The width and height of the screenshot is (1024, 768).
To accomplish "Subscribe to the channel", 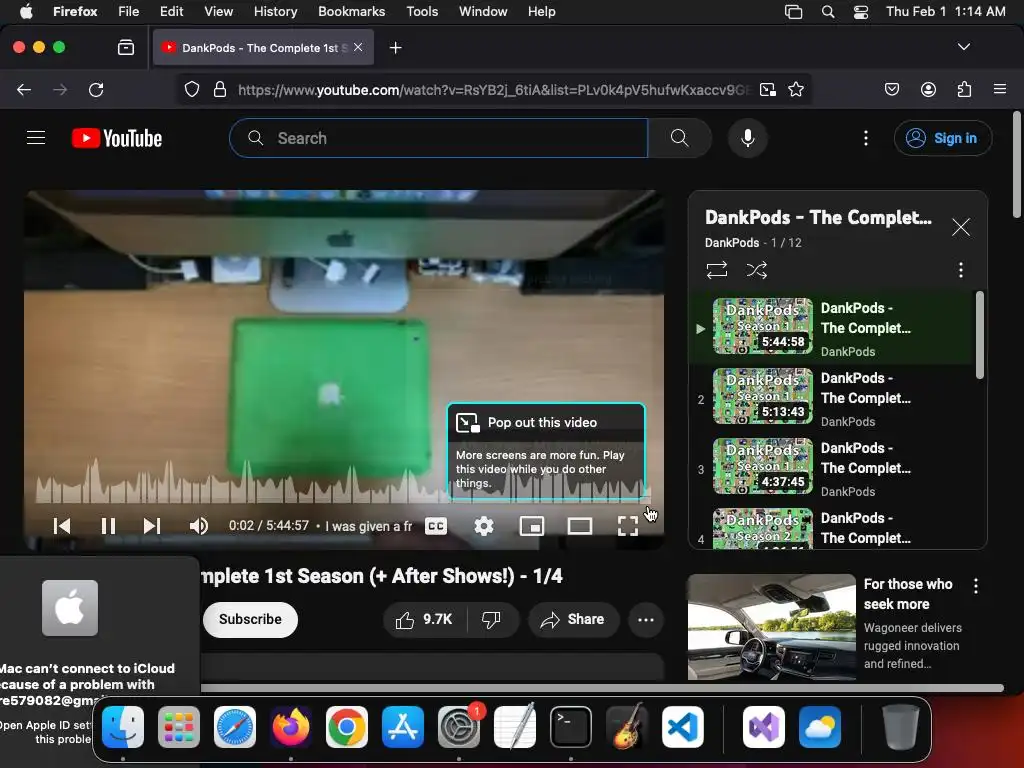I will click(x=250, y=619).
